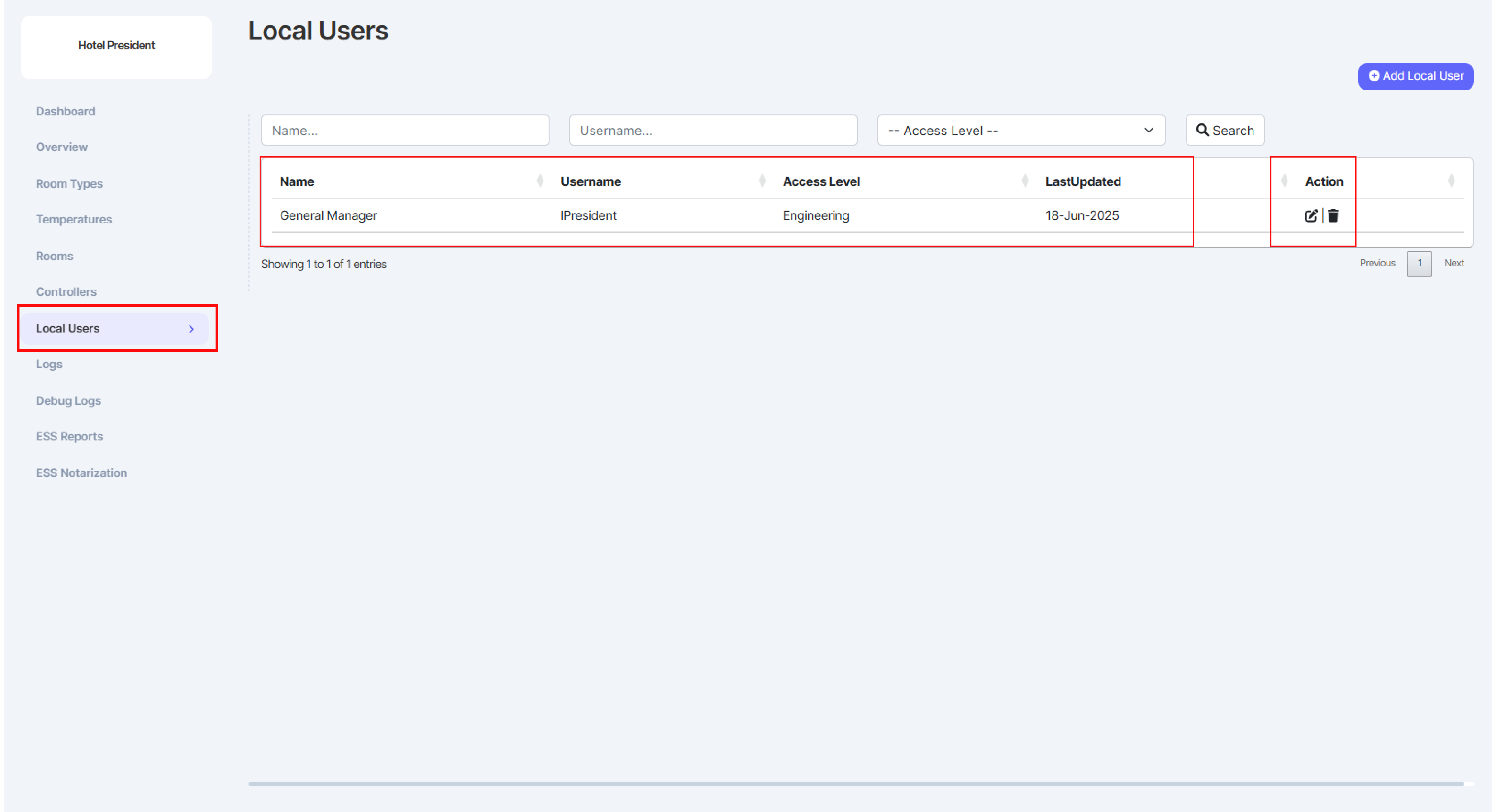Open the Dashboard menu item
Image resolution: width=1492 pixels, height=812 pixels.
(x=66, y=111)
